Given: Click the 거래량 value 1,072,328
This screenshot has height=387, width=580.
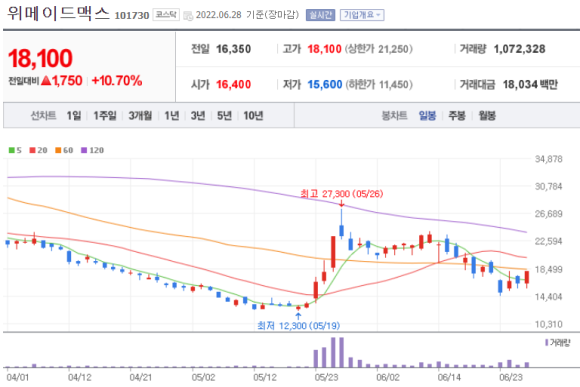Looking at the screenshot, I should click(519, 49).
